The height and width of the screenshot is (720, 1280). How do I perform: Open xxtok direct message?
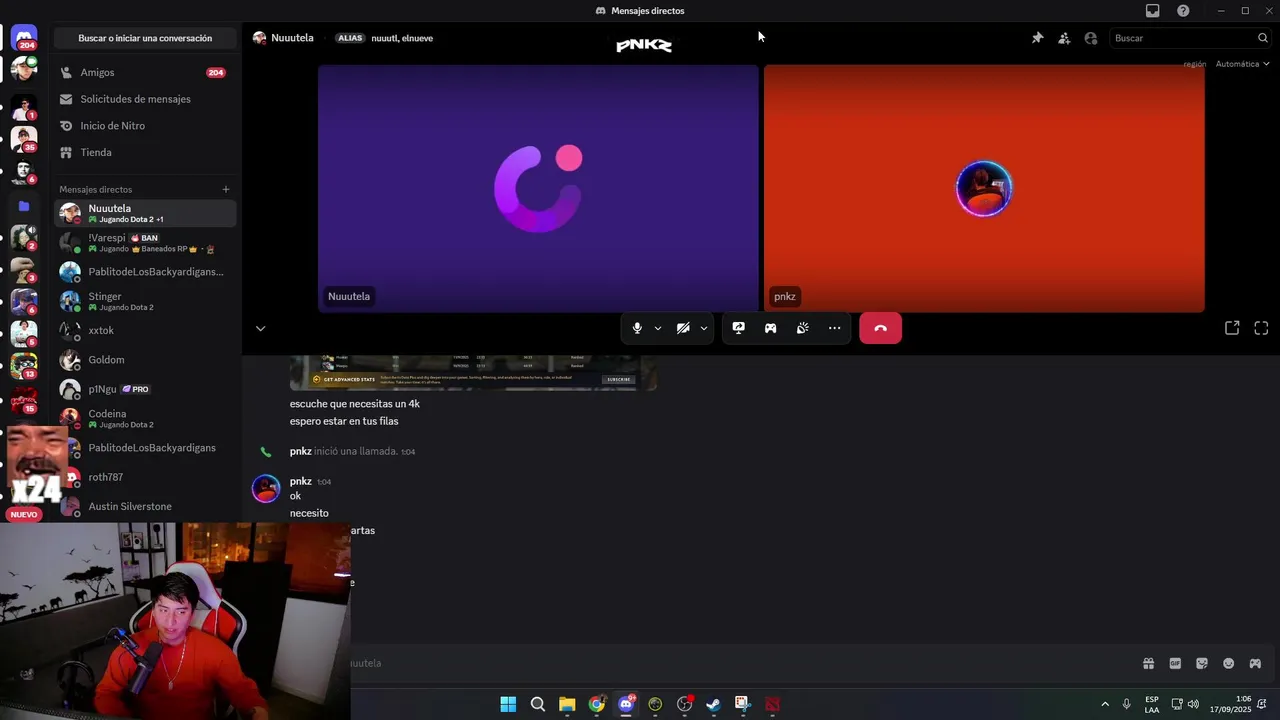tap(145, 330)
